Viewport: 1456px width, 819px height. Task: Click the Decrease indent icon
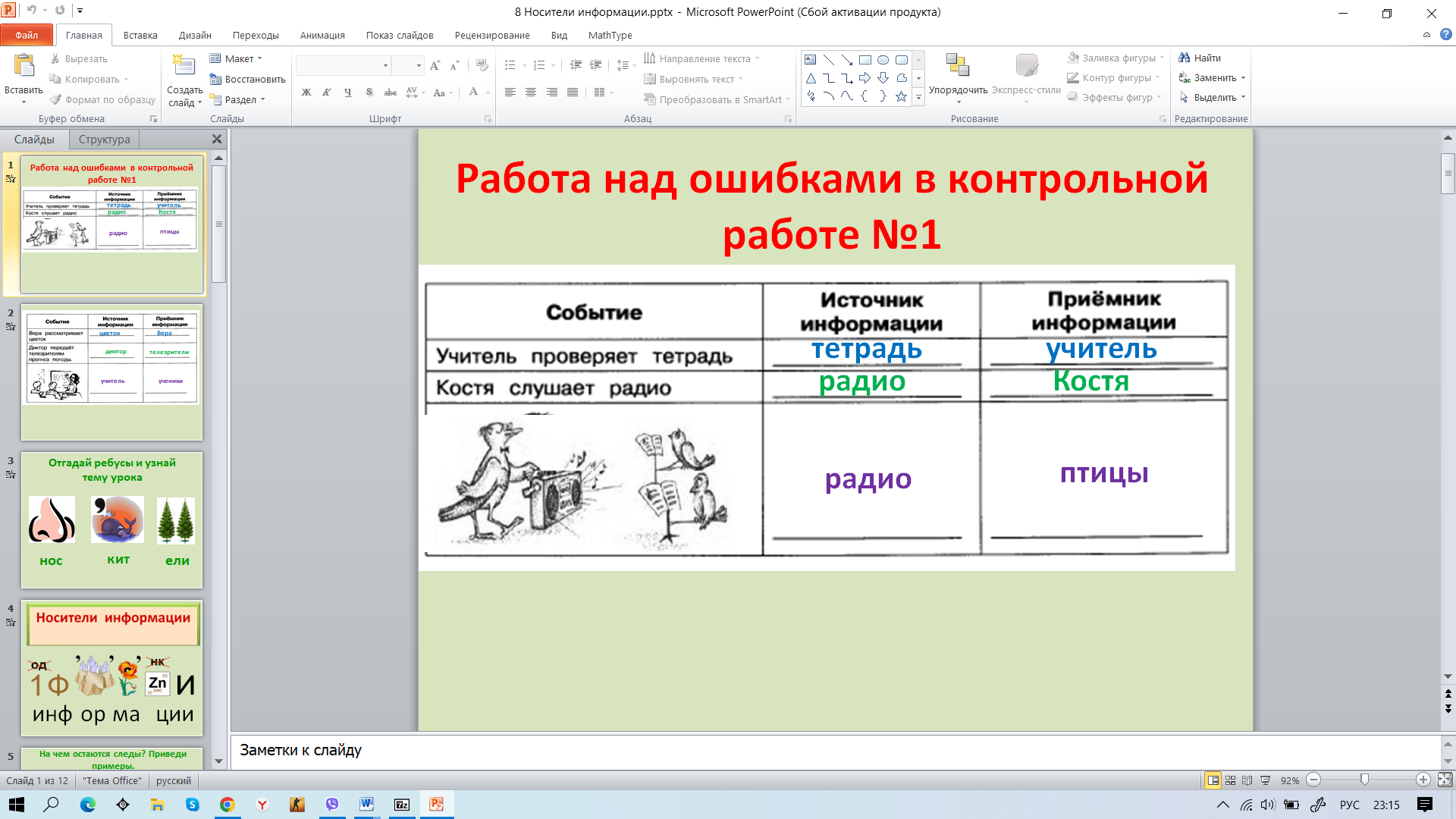tap(576, 66)
